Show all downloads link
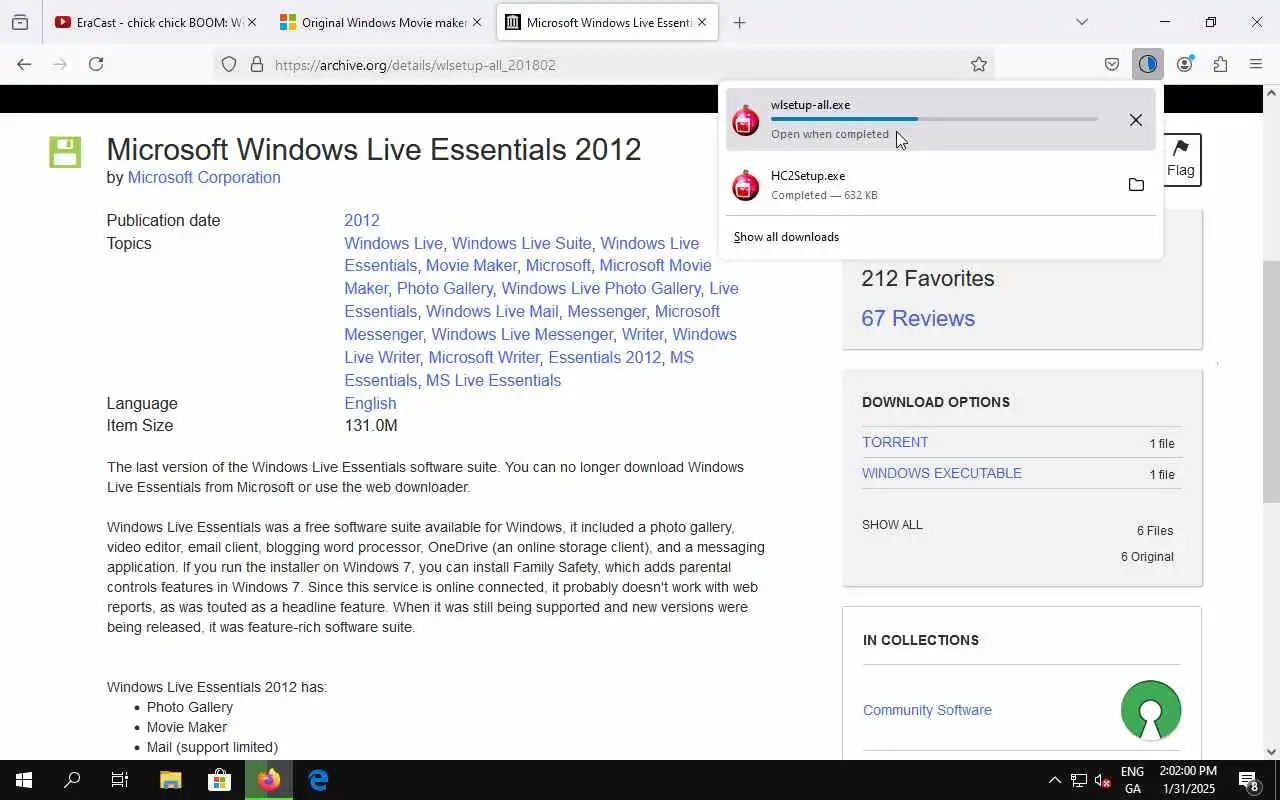This screenshot has width=1280, height=800. [786, 237]
